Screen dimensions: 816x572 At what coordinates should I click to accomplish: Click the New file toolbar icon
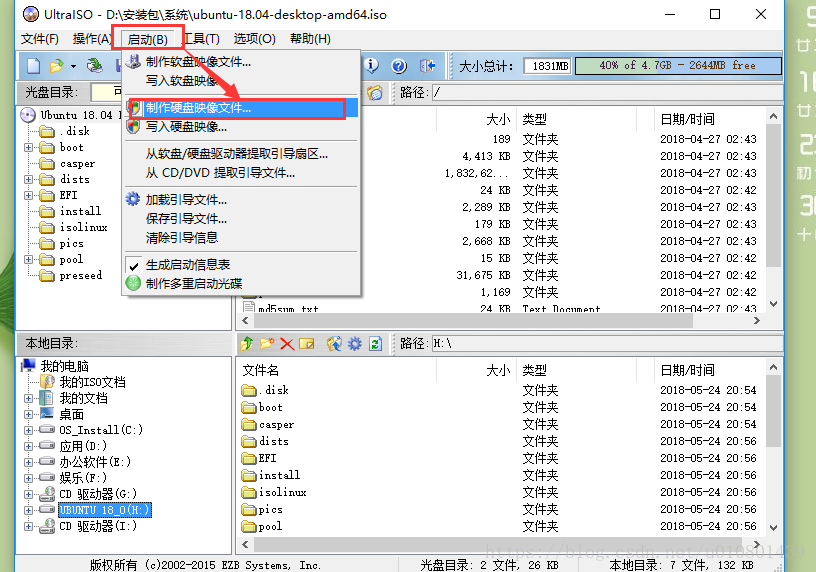tap(34, 66)
